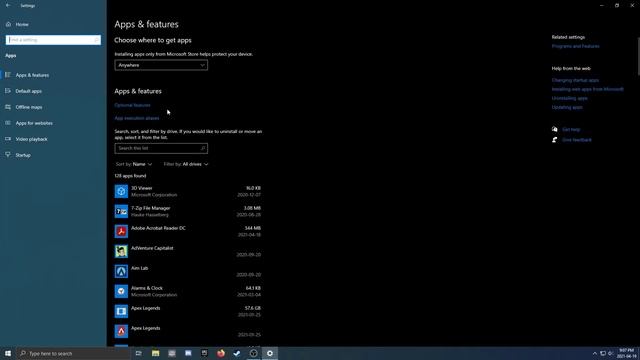Open Steam from the taskbar
The height and width of the screenshot is (360, 640).
237,353
